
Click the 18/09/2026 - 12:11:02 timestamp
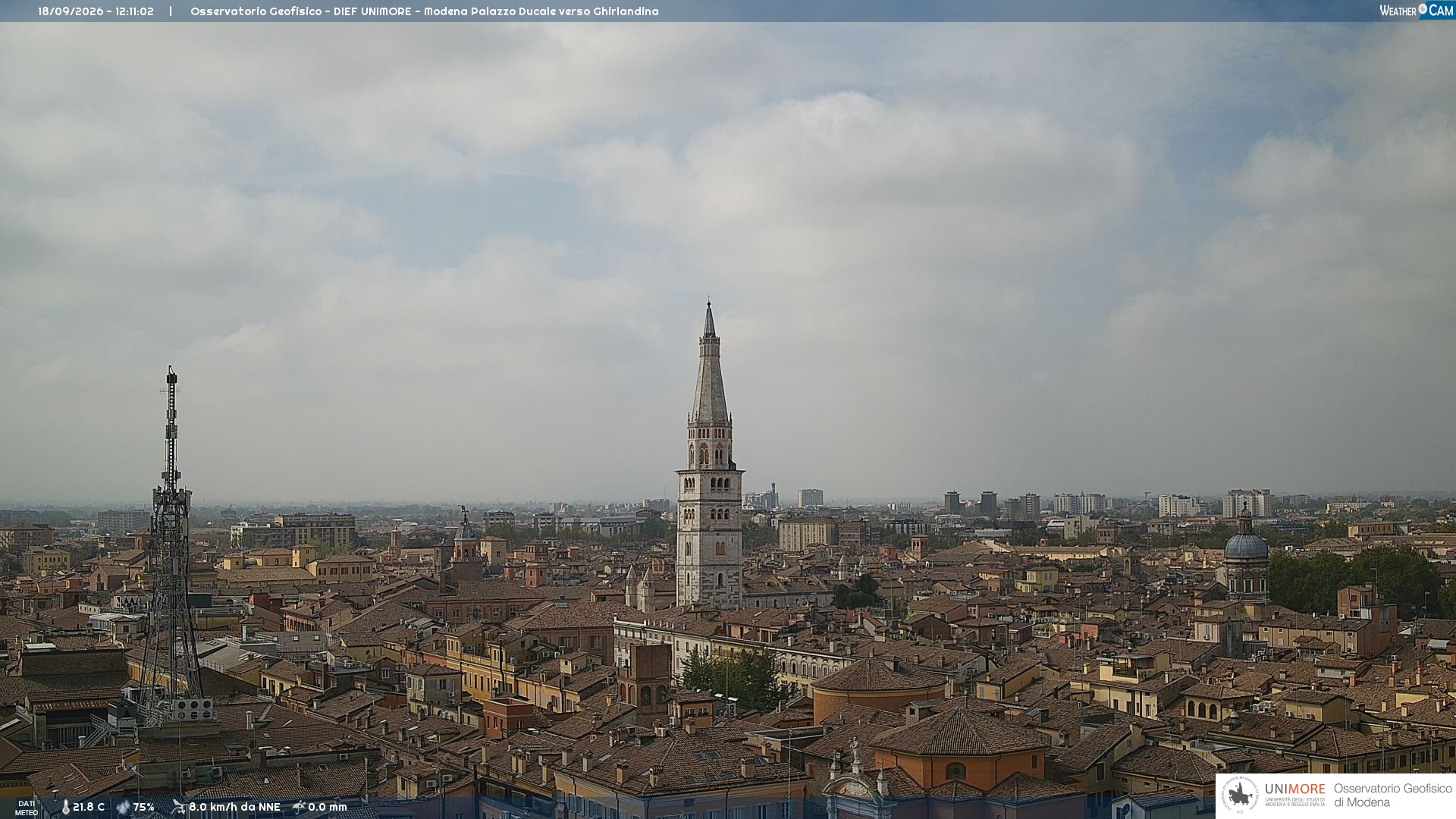click(x=96, y=11)
